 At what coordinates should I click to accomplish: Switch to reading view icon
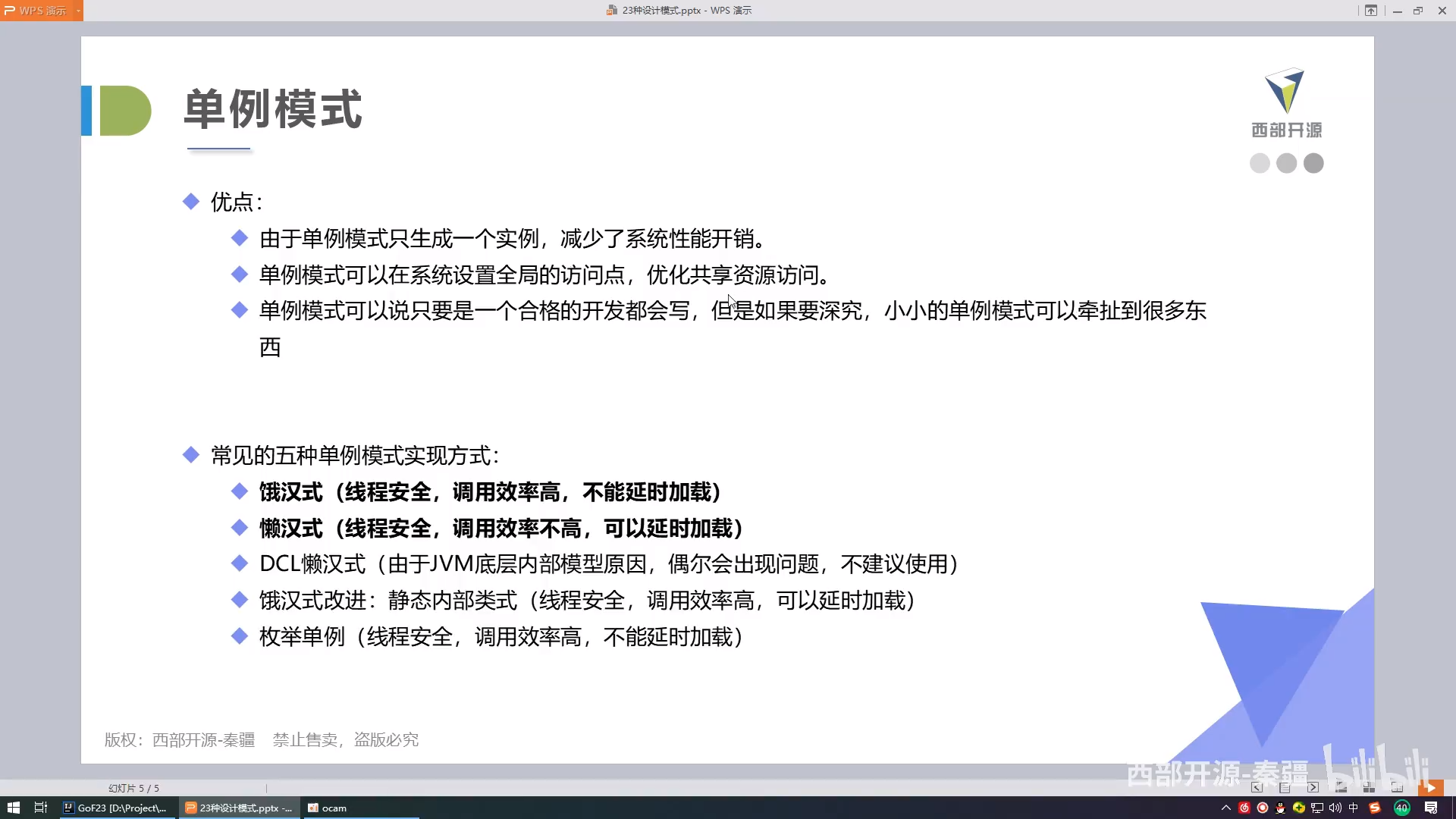[x=1397, y=788]
